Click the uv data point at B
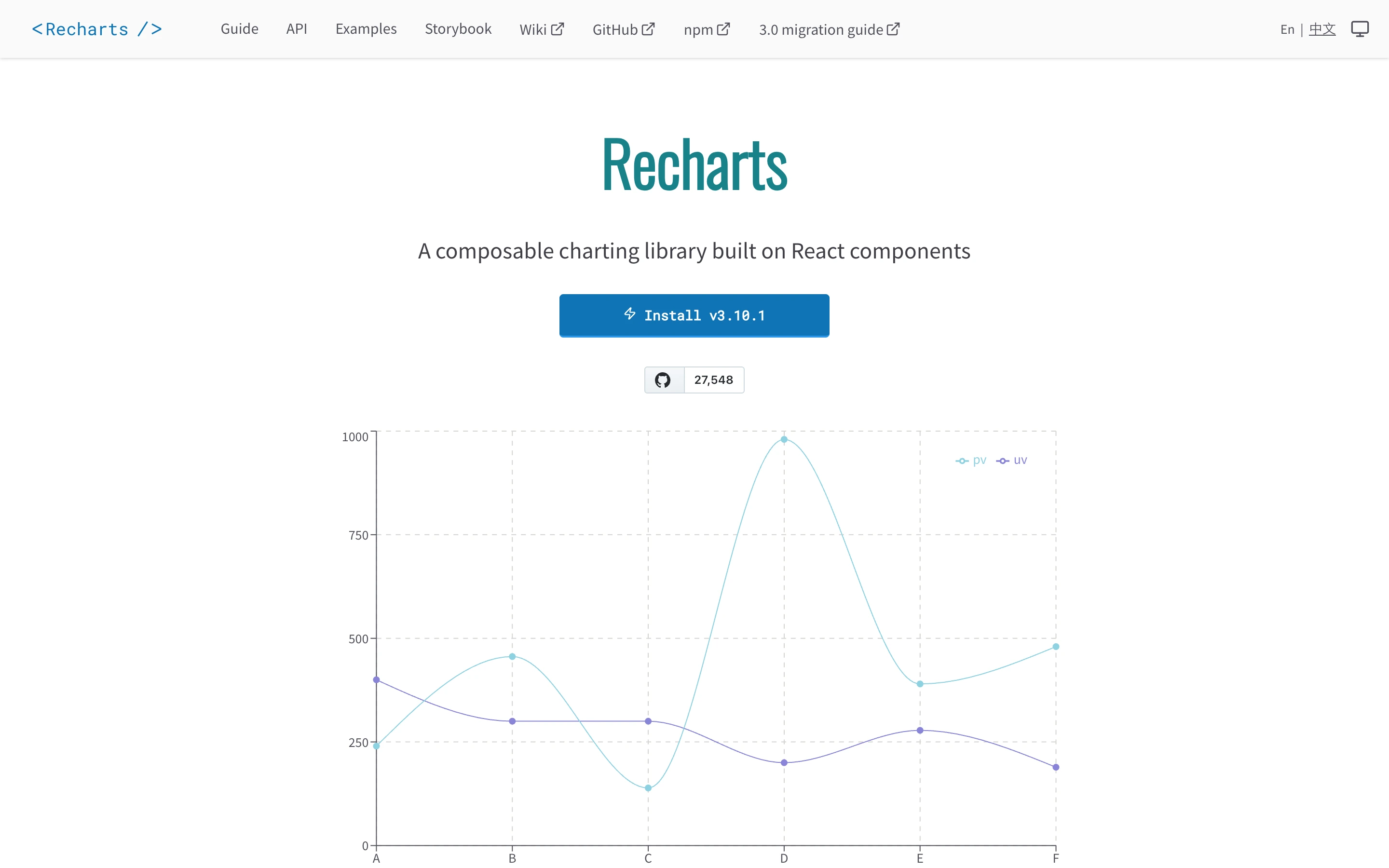The width and height of the screenshot is (1389, 868). click(x=513, y=721)
